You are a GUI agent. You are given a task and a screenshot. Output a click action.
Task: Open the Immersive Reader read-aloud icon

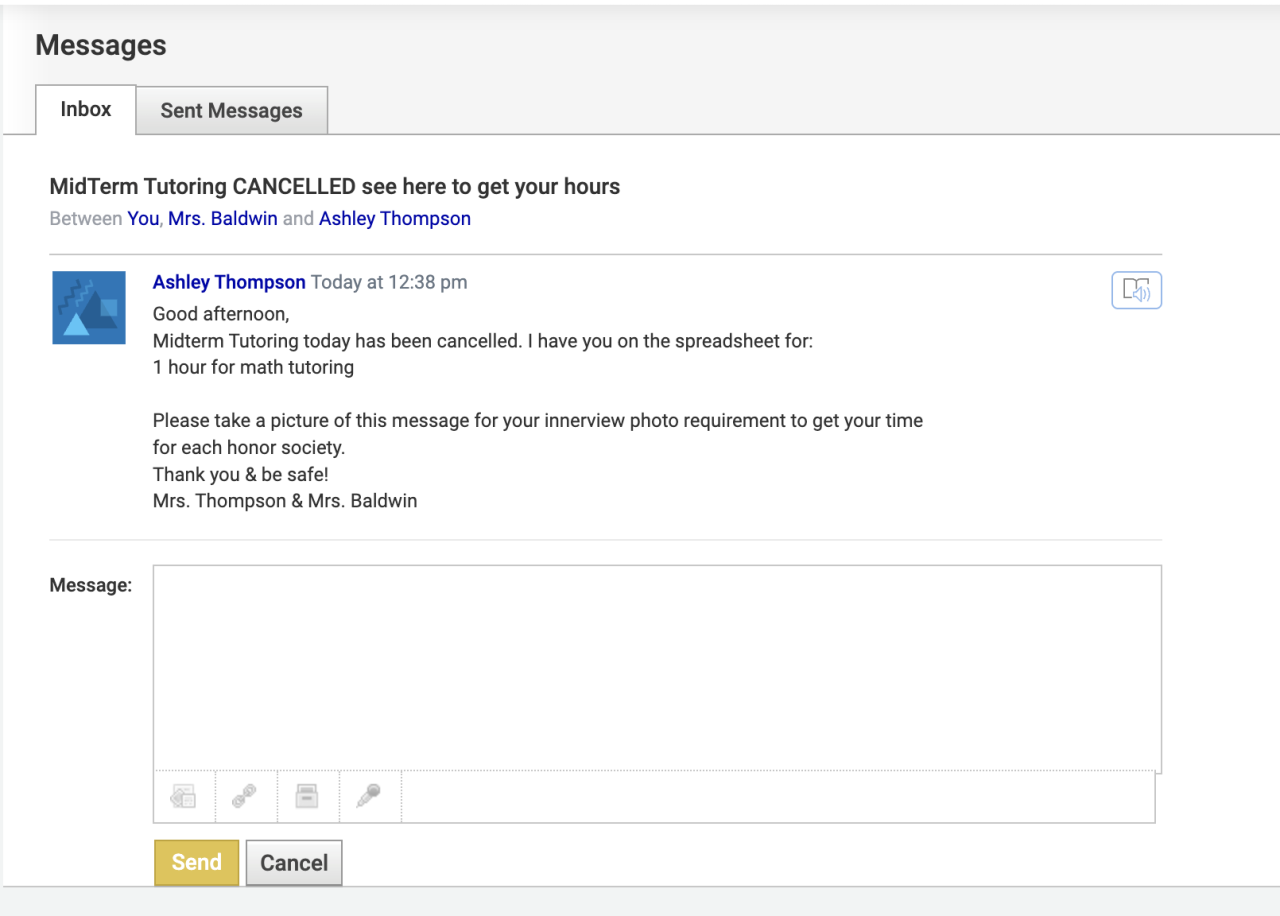(x=1136, y=290)
